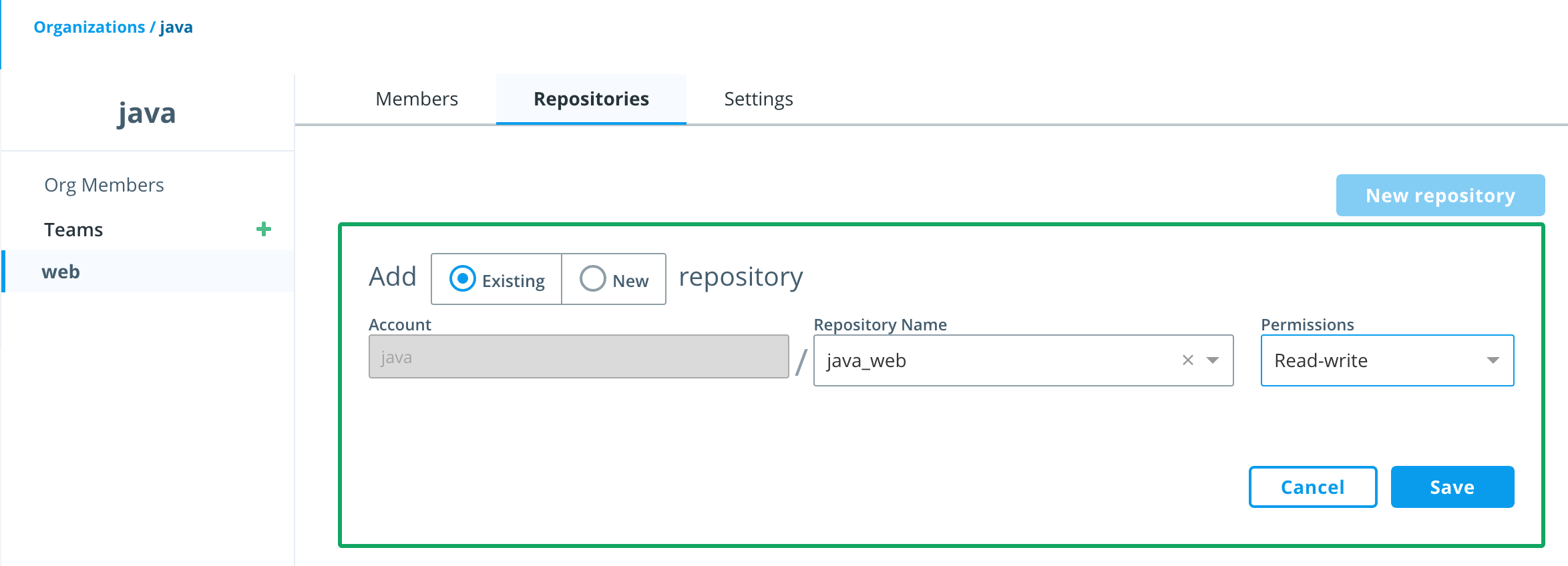1568x566 pixels.
Task: Open the Repositories tab
Action: pyautogui.click(x=591, y=99)
